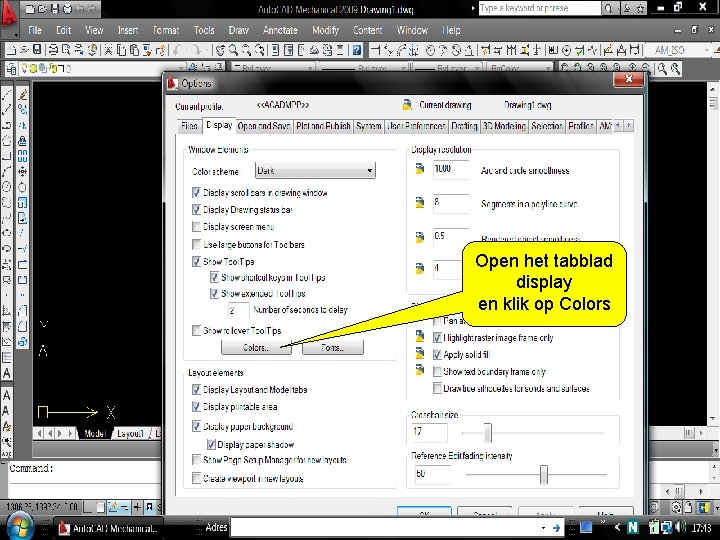This screenshot has width=720, height=540.
Task: Select the Circle tool in draw toolbar
Action: coord(7,186)
